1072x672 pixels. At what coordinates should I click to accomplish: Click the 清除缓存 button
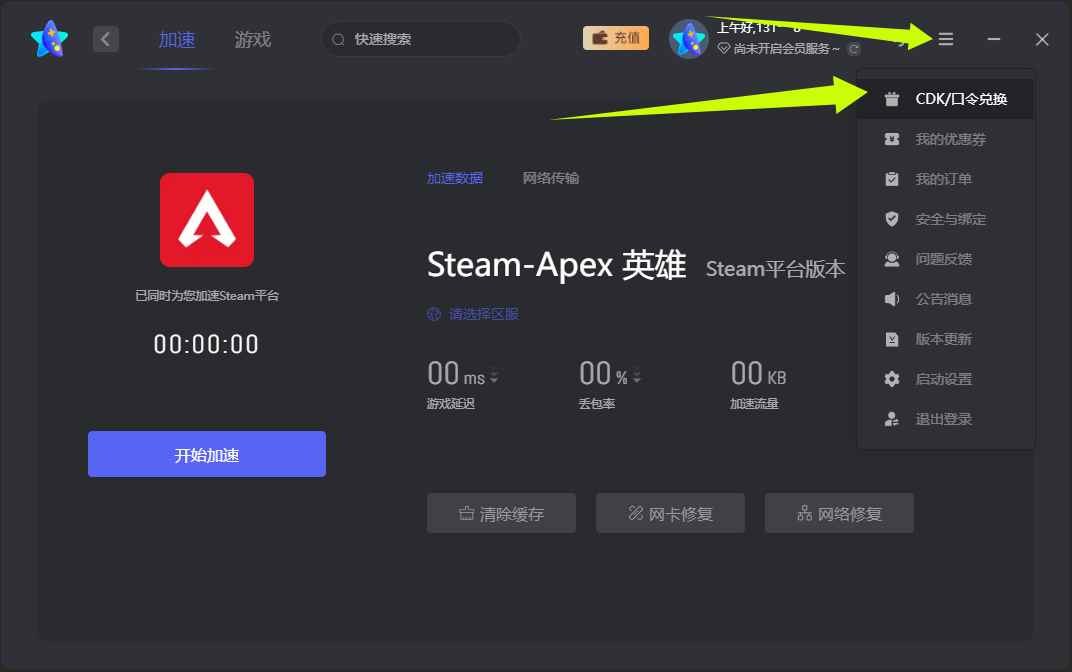[501, 513]
